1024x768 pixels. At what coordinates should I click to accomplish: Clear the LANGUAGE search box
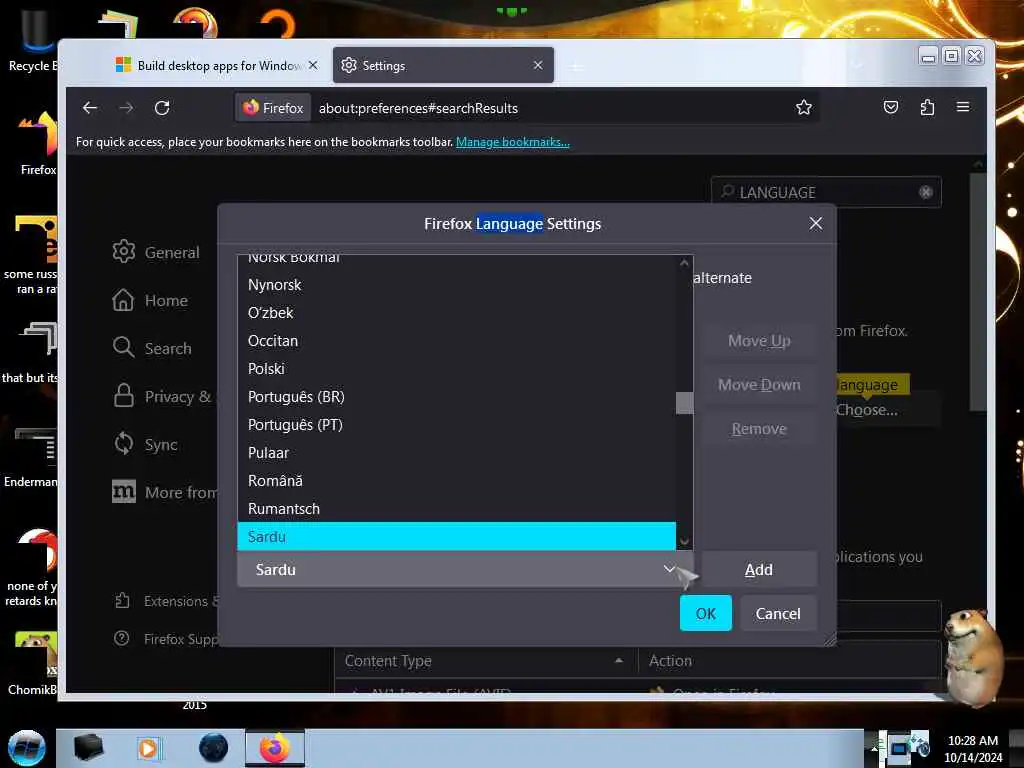click(925, 192)
